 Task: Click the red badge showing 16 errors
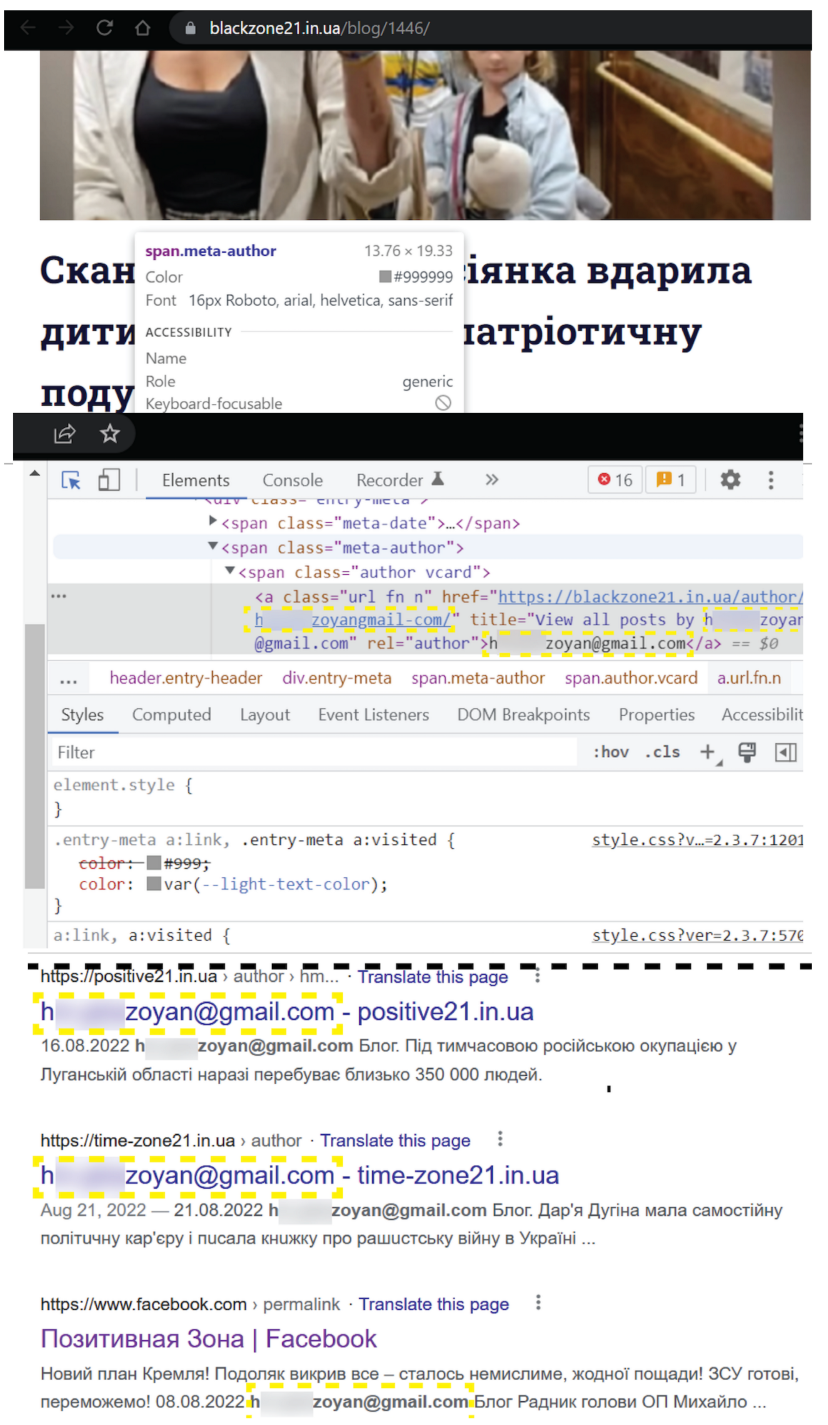point(614,480)
